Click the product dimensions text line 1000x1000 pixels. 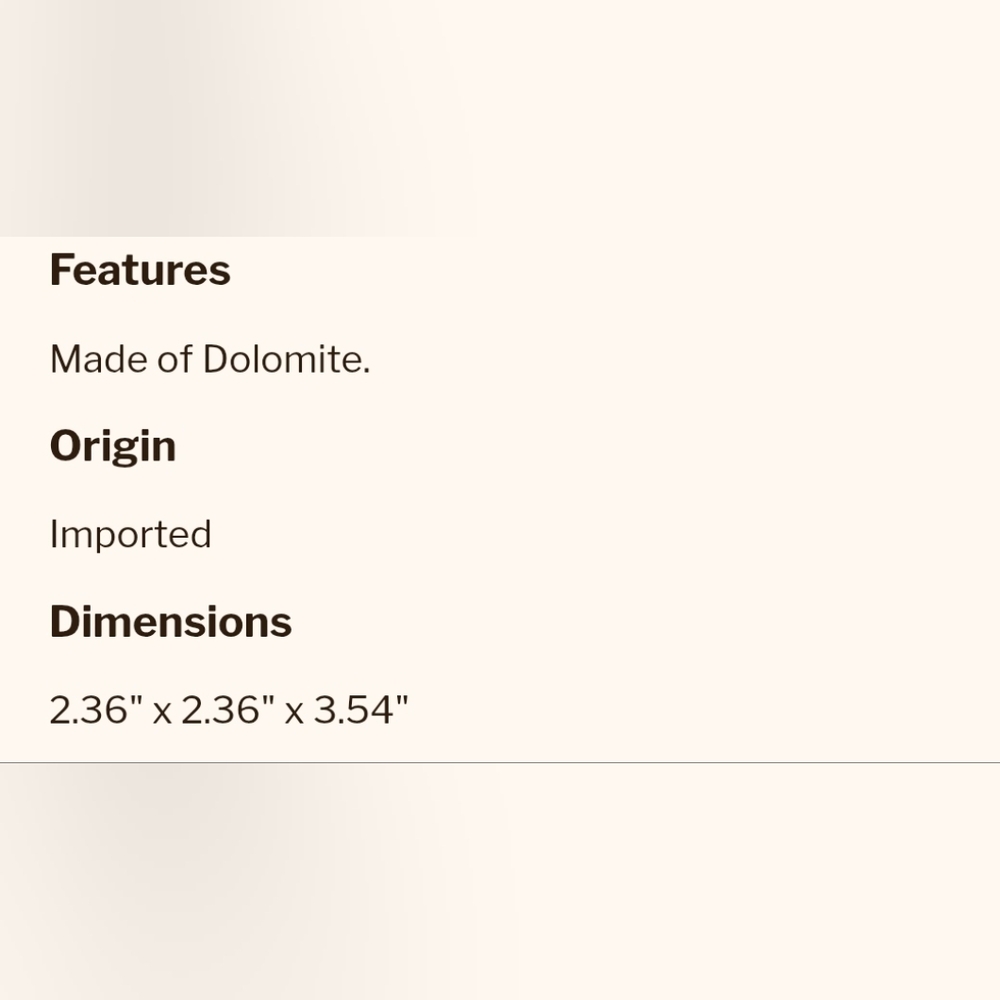tap(229, 709)
